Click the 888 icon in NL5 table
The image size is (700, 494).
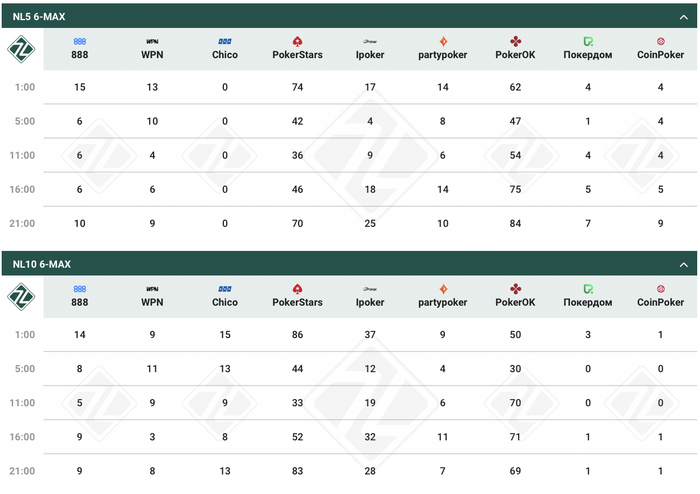(80, 41)
